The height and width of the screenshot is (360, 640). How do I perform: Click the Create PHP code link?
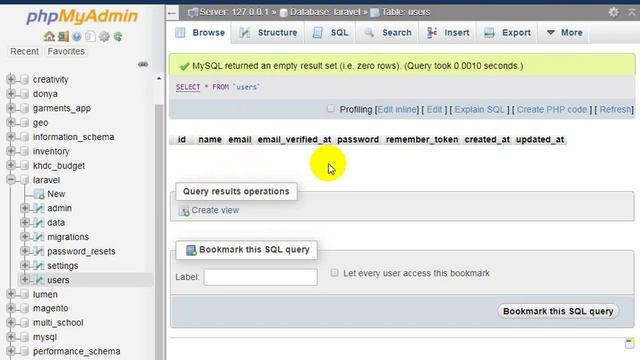point(552,109)
